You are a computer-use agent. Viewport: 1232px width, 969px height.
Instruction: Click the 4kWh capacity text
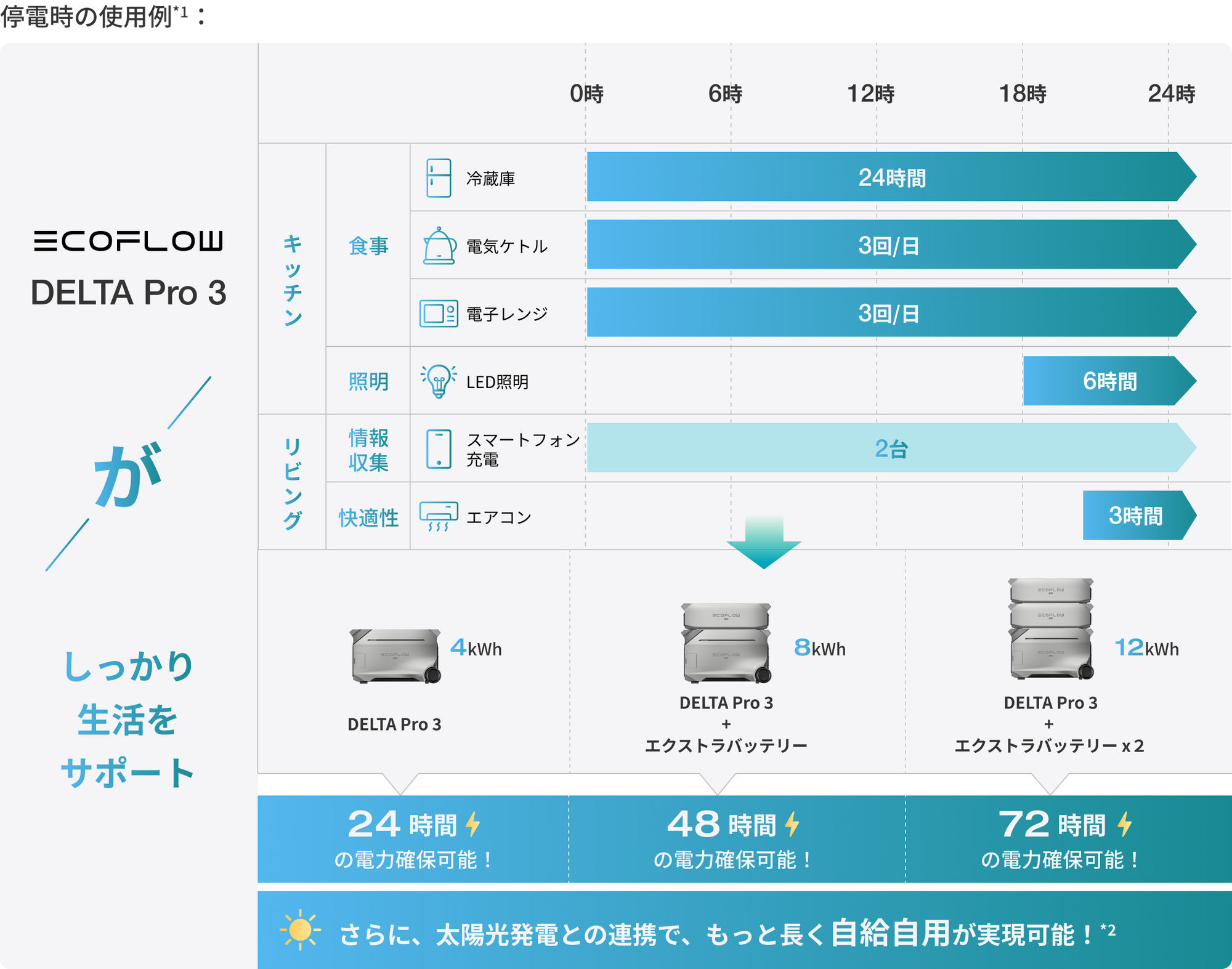point(476,648)
